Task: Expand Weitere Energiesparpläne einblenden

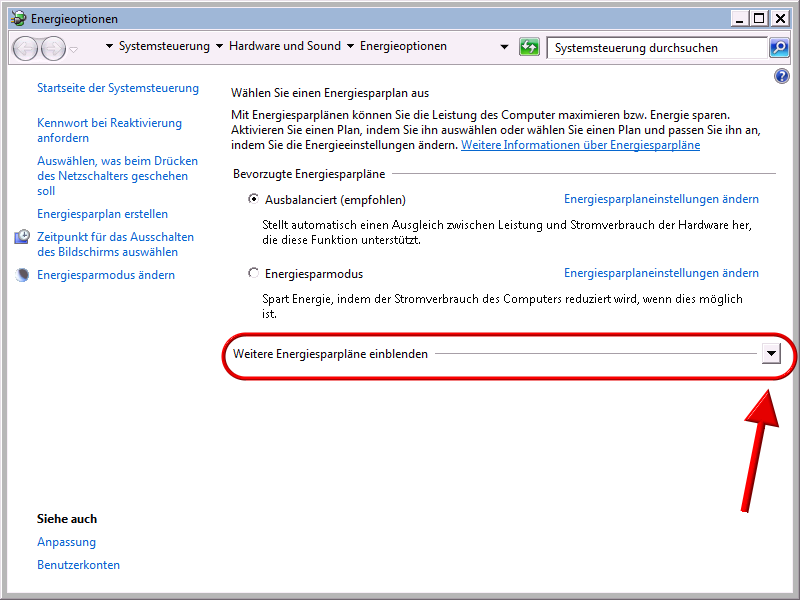Action: (x=770, y=354)
